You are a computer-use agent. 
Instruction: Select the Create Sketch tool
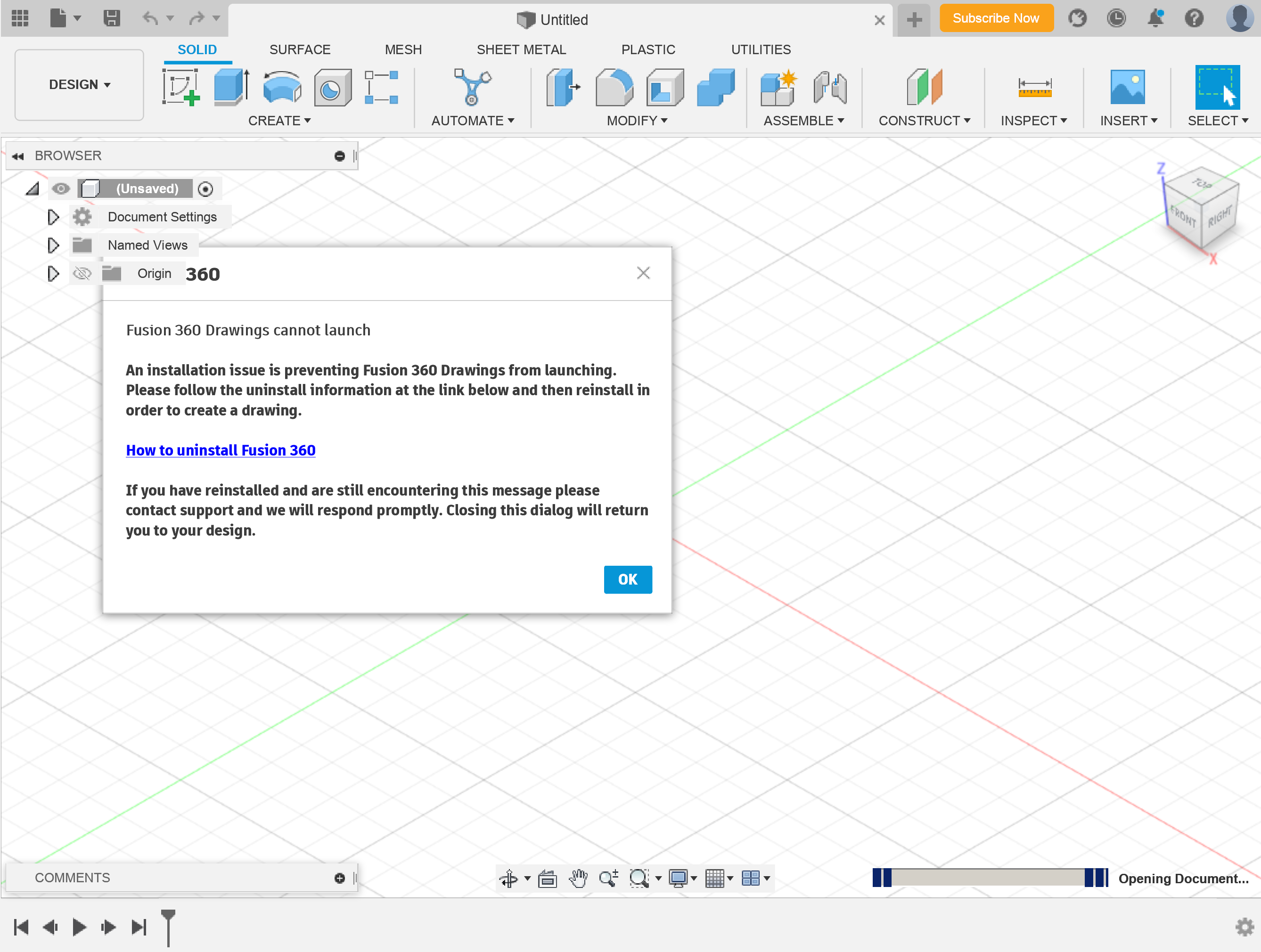coord(181,87)
